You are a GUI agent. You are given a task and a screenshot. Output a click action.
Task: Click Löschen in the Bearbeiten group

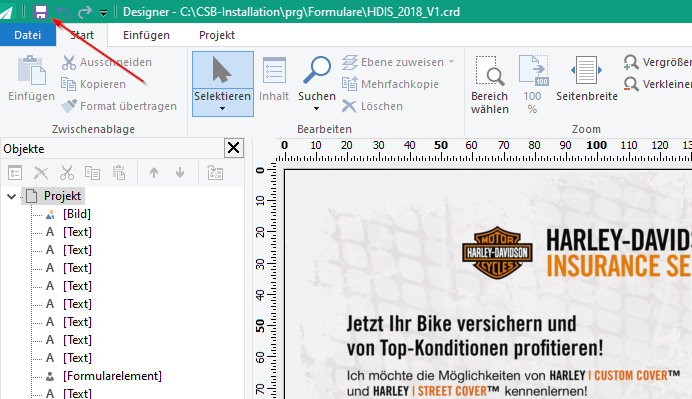click(372, 106)
